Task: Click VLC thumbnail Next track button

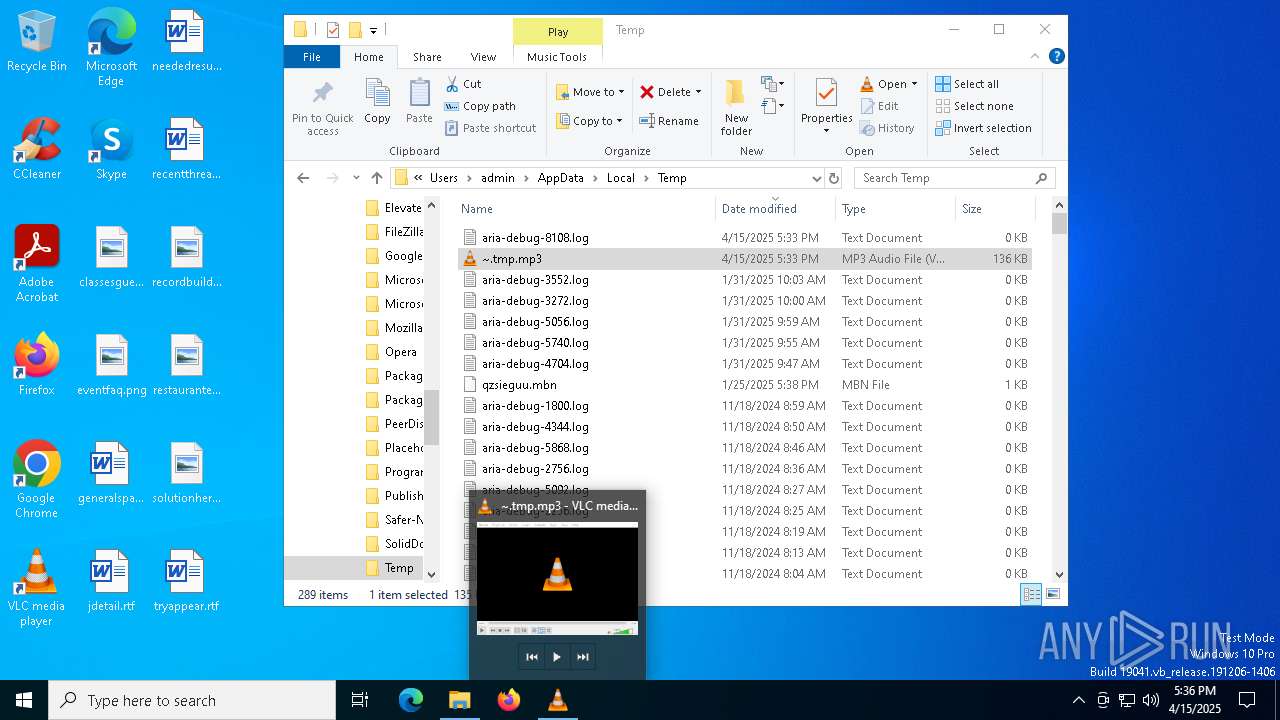Action: [x=582, y=657]
